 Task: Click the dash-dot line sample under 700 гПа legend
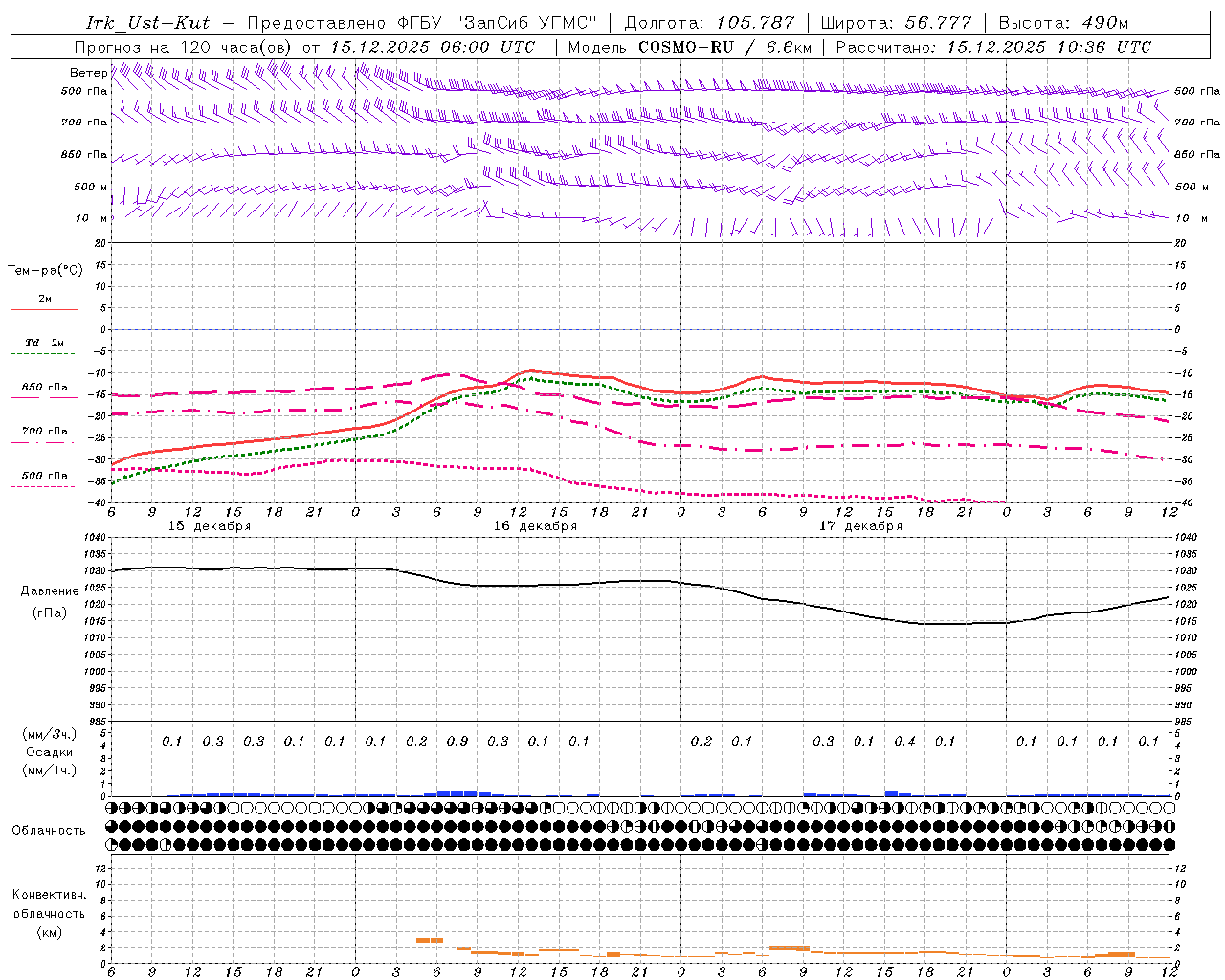point(44,442)
